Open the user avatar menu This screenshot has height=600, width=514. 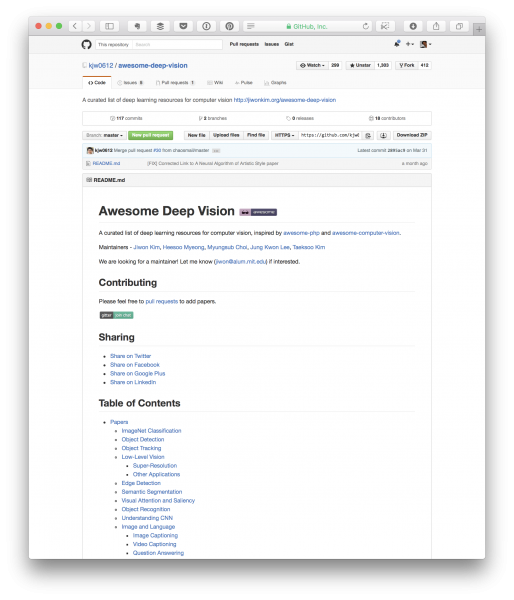click(425, 44)
